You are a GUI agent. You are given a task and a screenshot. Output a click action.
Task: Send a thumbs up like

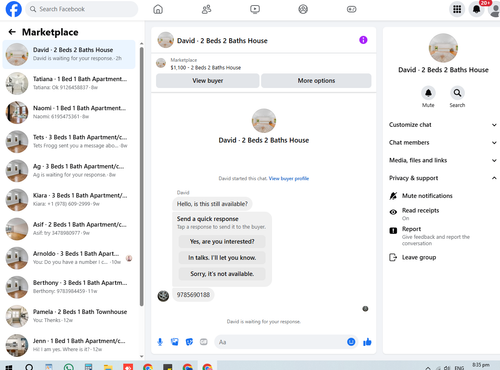(x=367, y=342)
